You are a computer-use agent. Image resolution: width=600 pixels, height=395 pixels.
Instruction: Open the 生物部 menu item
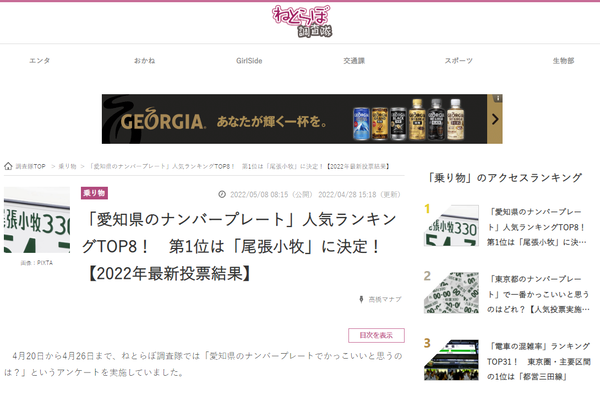pos(563,60)
